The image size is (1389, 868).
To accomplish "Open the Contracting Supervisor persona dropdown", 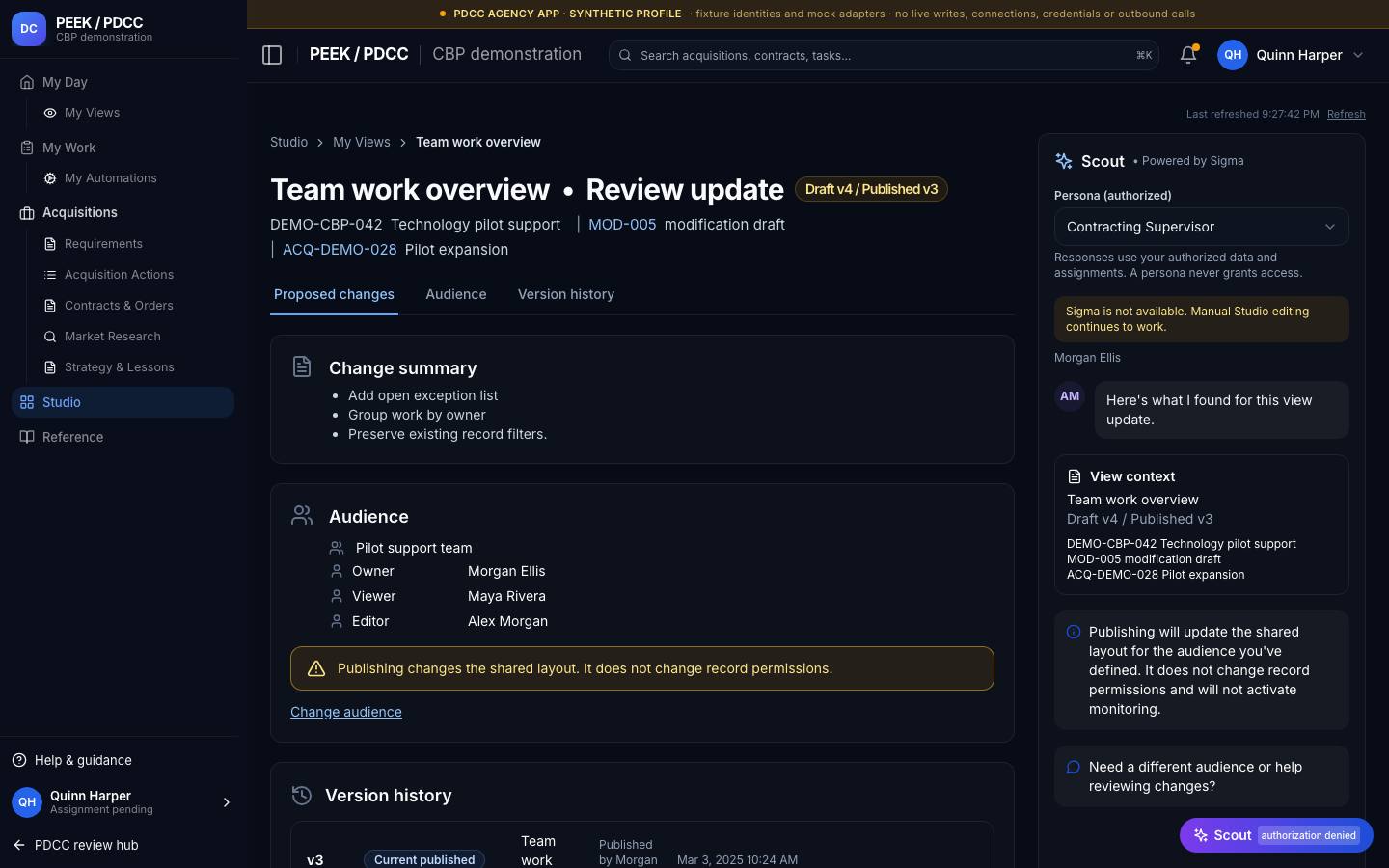I will point(1201,227).
